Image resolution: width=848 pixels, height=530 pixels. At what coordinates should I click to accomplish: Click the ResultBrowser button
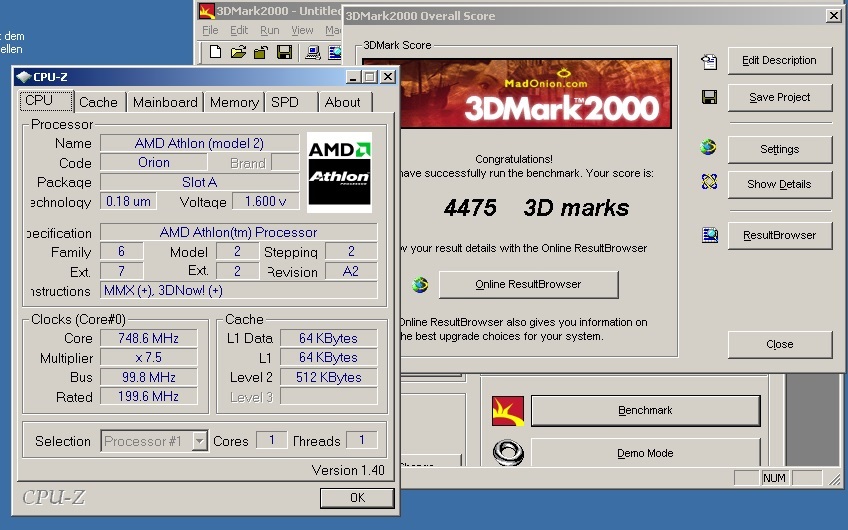click(x=779, y=235)
